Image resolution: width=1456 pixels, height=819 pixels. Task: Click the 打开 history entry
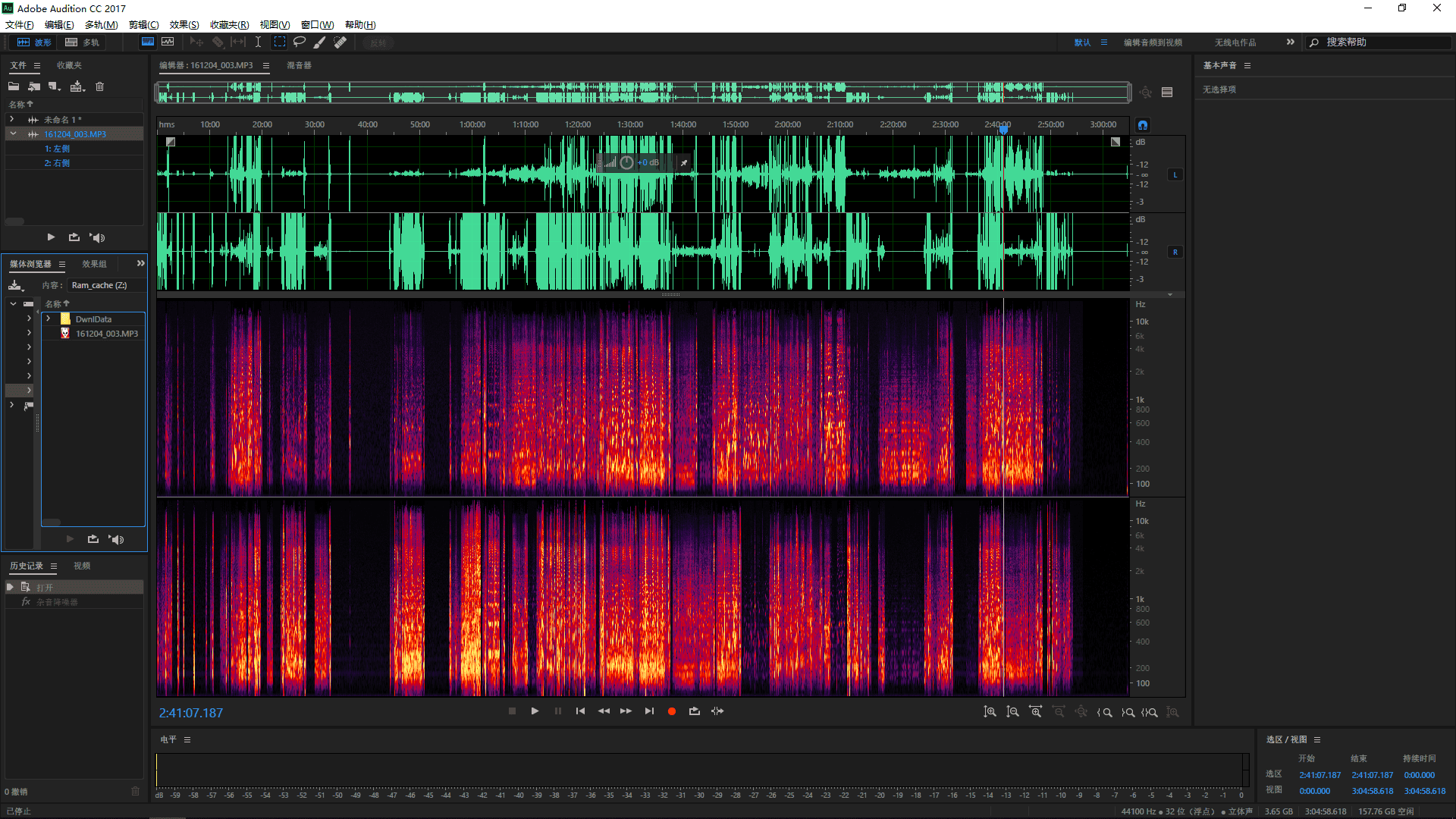tap(74, 588)
